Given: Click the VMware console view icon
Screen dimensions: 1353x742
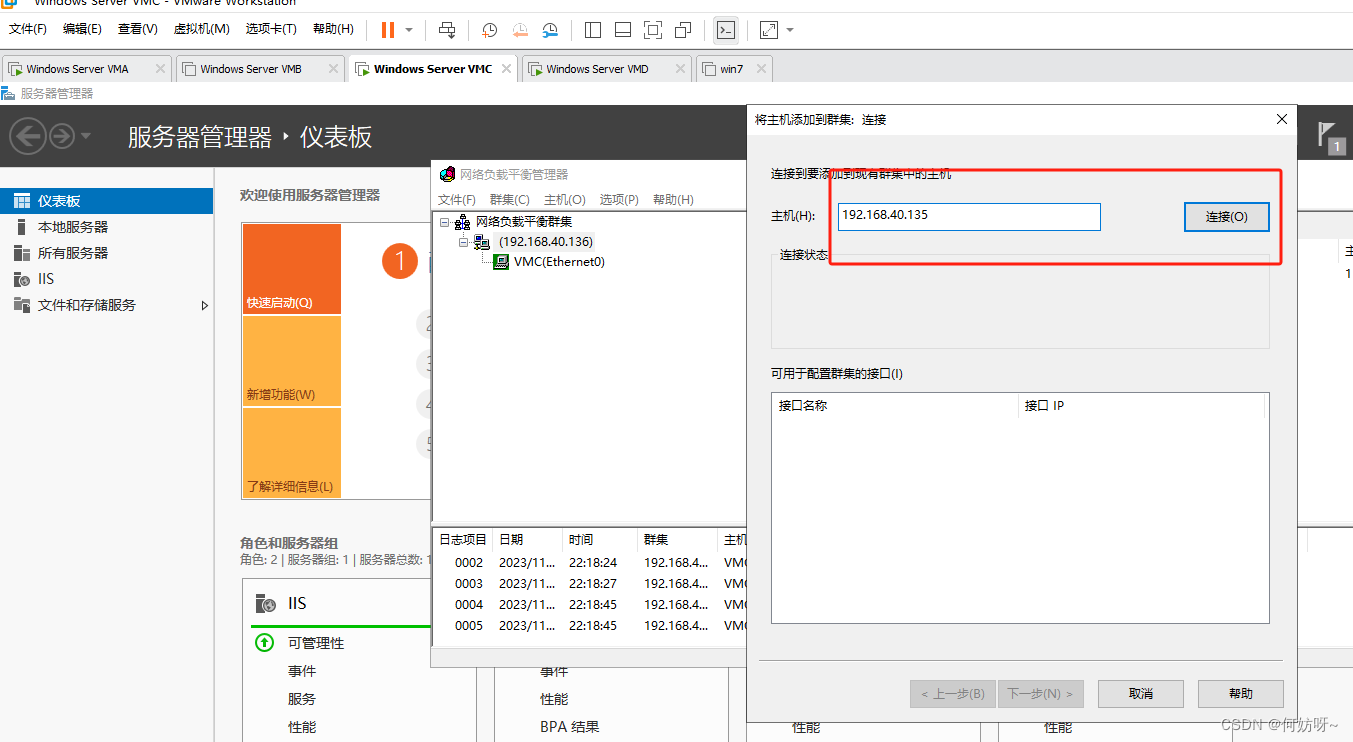Looking at the screenshot, I should pyautogui.click(x=726, y=30).
